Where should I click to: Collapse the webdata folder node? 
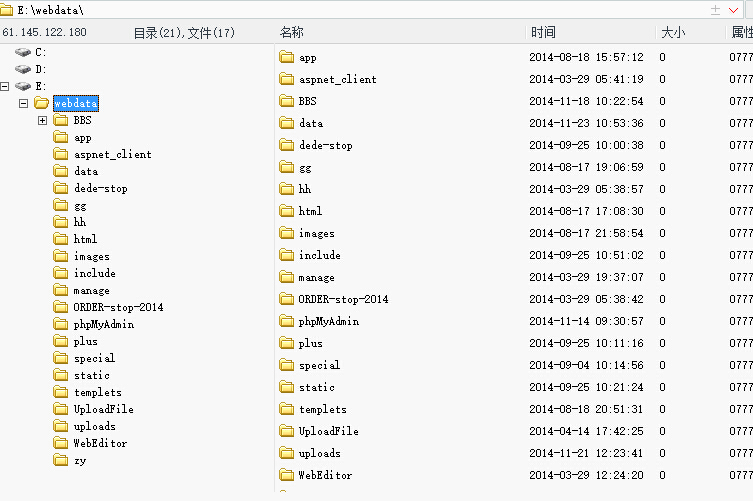tap(23, 103)
